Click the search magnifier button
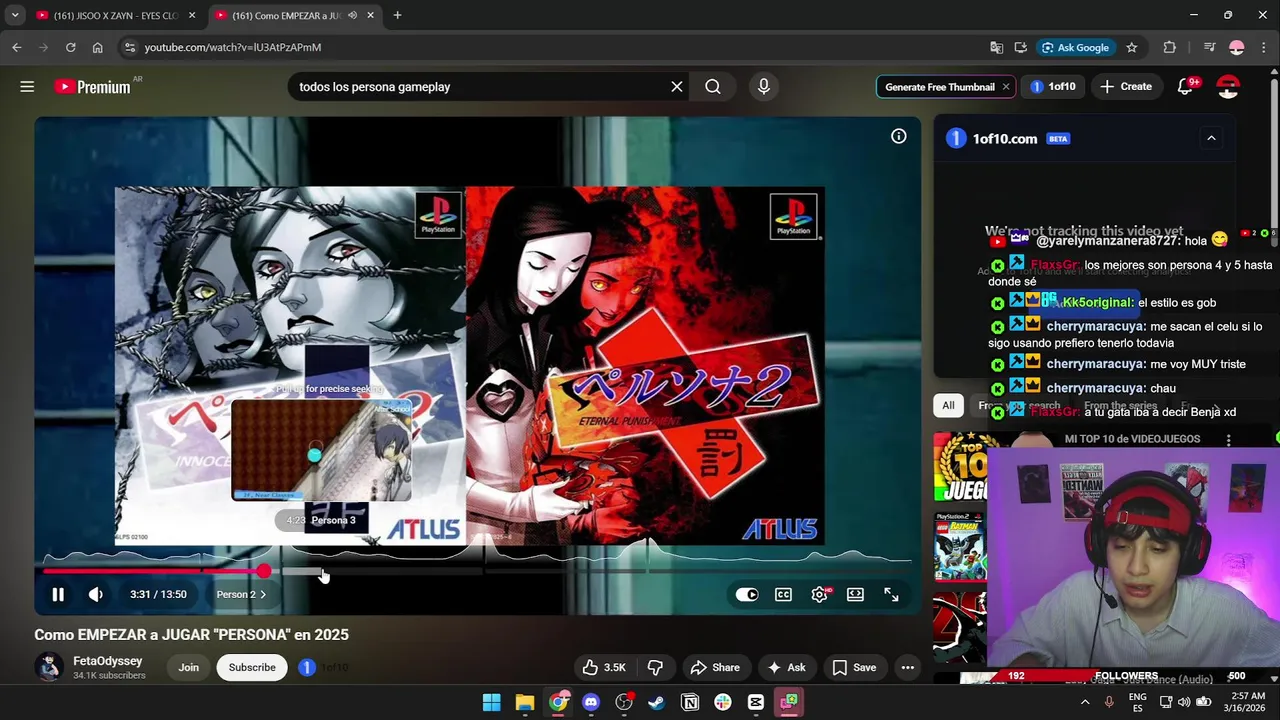1280x720 pixels. point(713,87)
